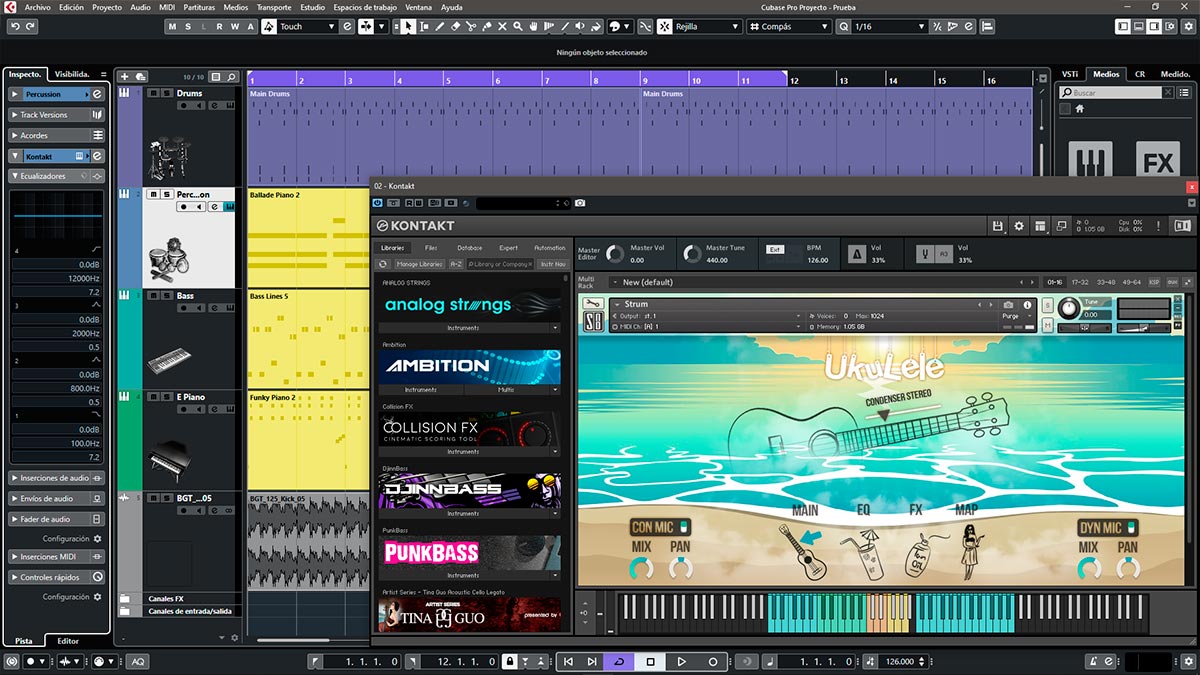
Task: Open the MAP hula dancer page
Action: [x=968, y=553]
